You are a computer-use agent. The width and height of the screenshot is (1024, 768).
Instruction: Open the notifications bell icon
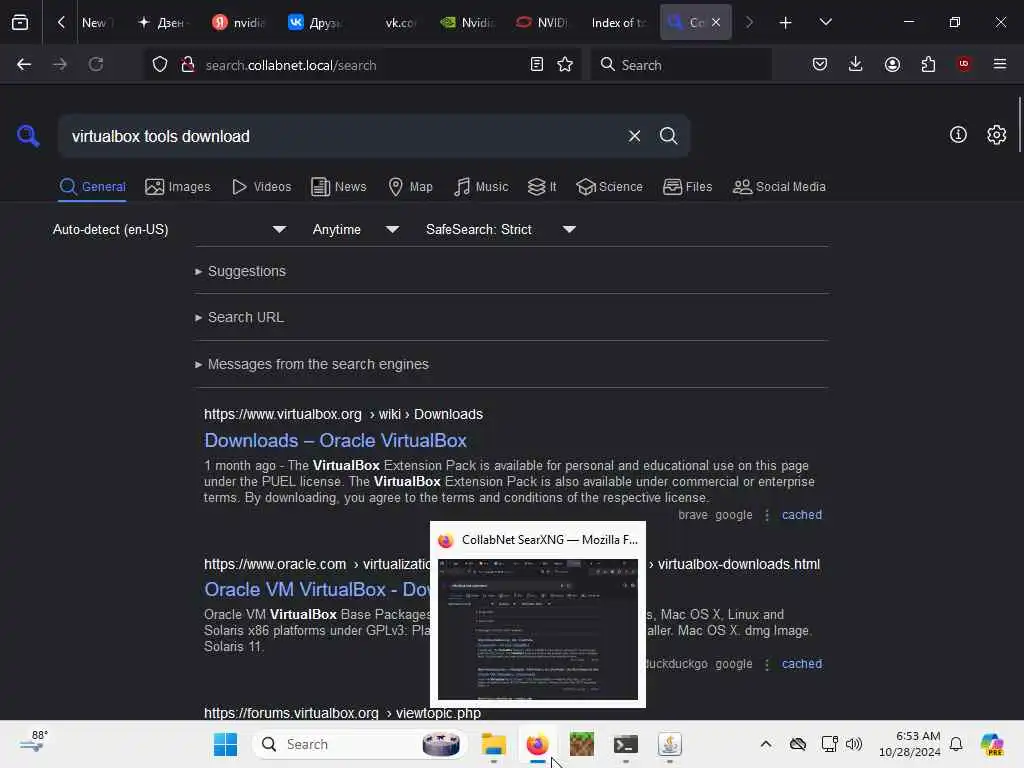pos(956,744)
